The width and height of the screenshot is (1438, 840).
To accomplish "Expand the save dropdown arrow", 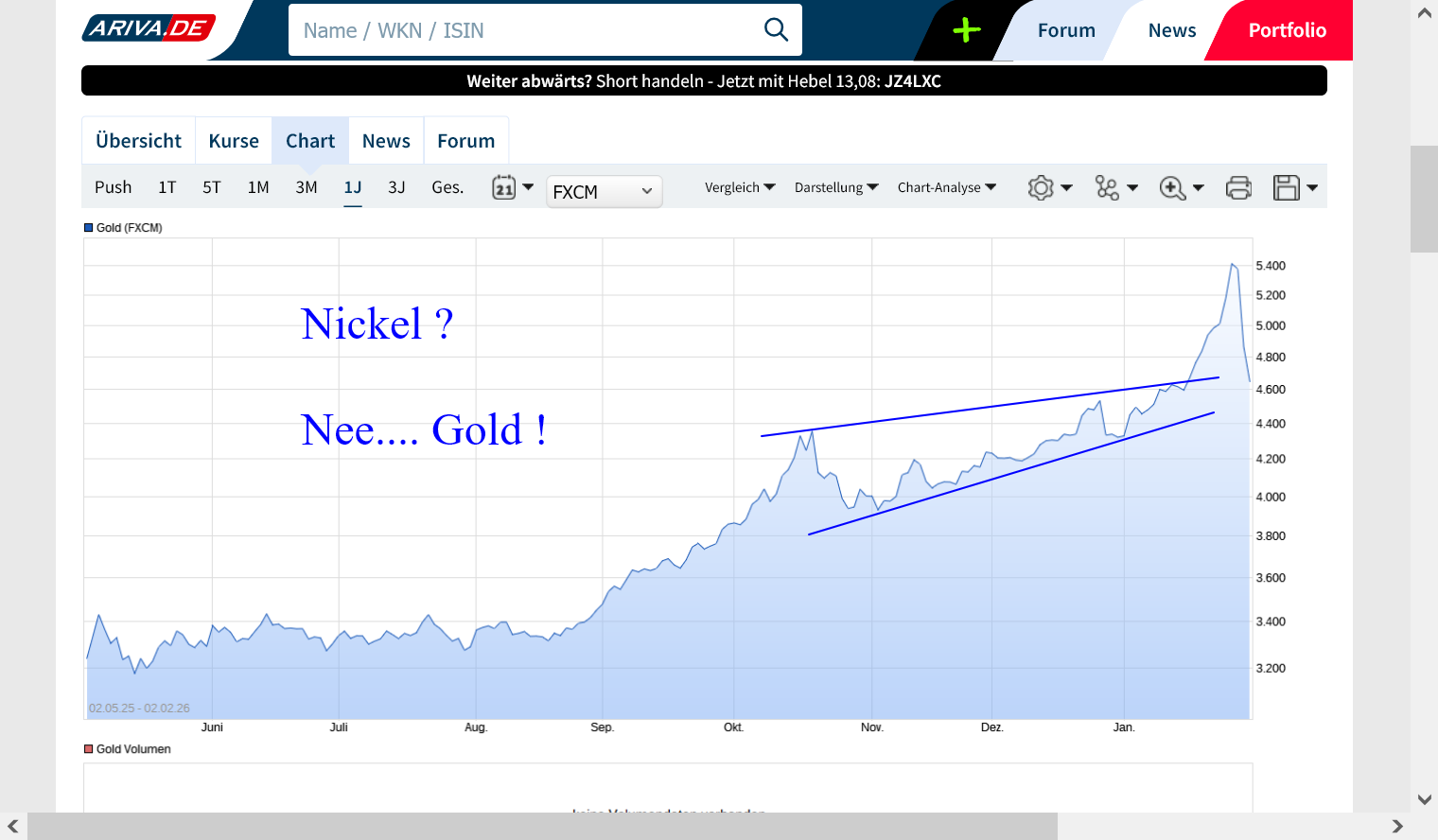I will coord(1312,187).
